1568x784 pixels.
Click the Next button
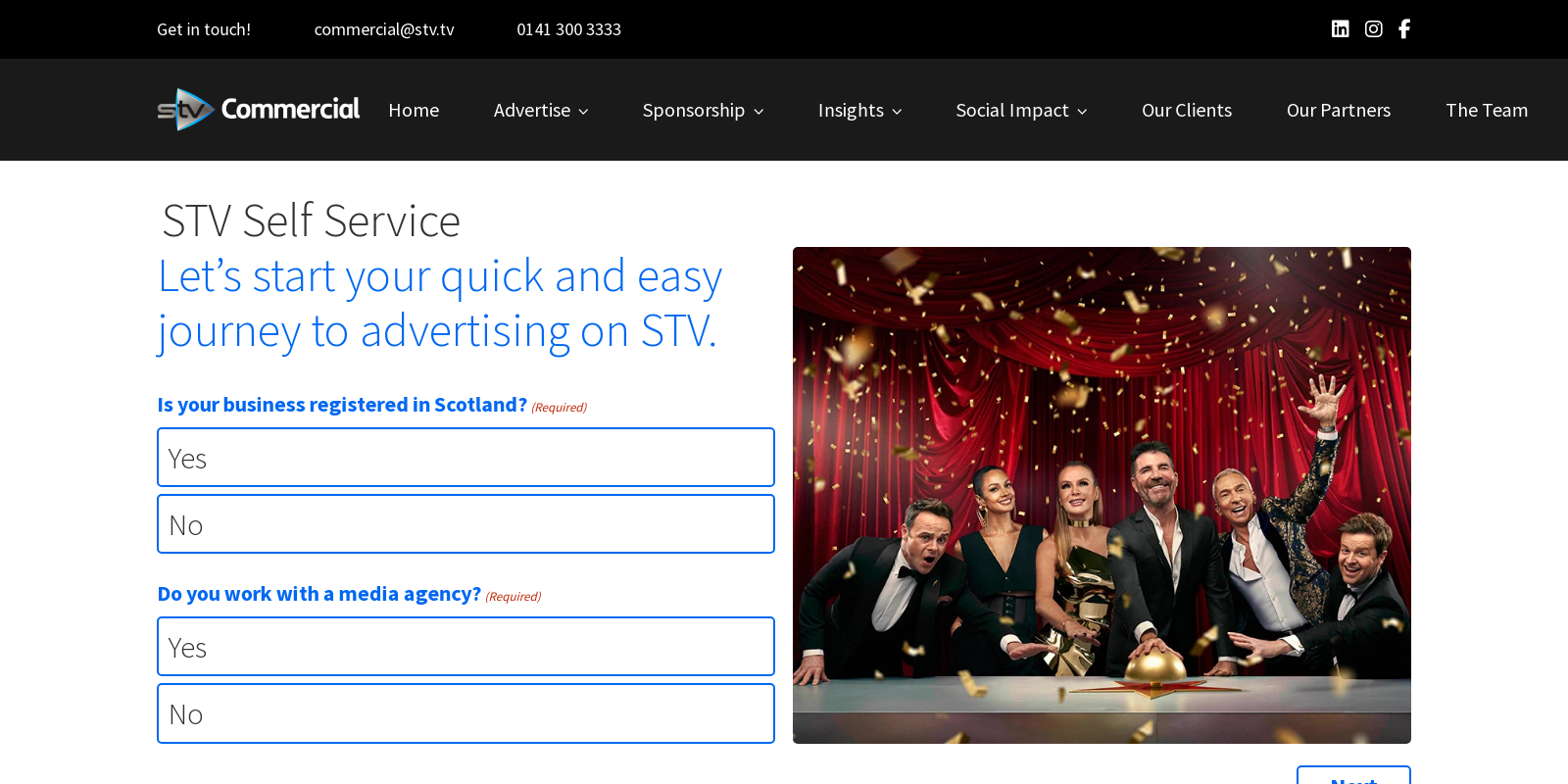pos(1353,776)
